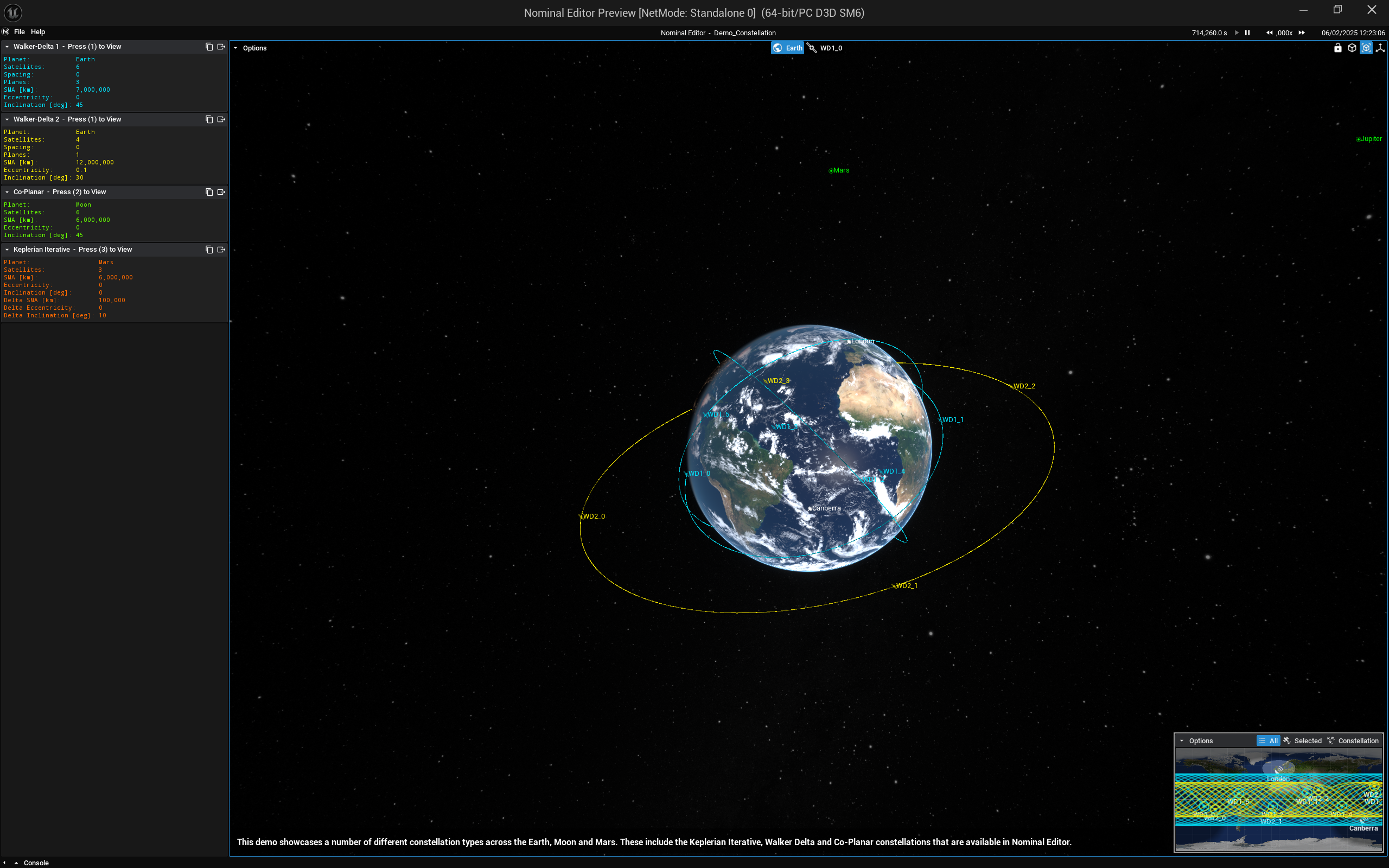Click the axis gizmo icon in viewport
The image size is (1389, 868).
[1380, 48]
